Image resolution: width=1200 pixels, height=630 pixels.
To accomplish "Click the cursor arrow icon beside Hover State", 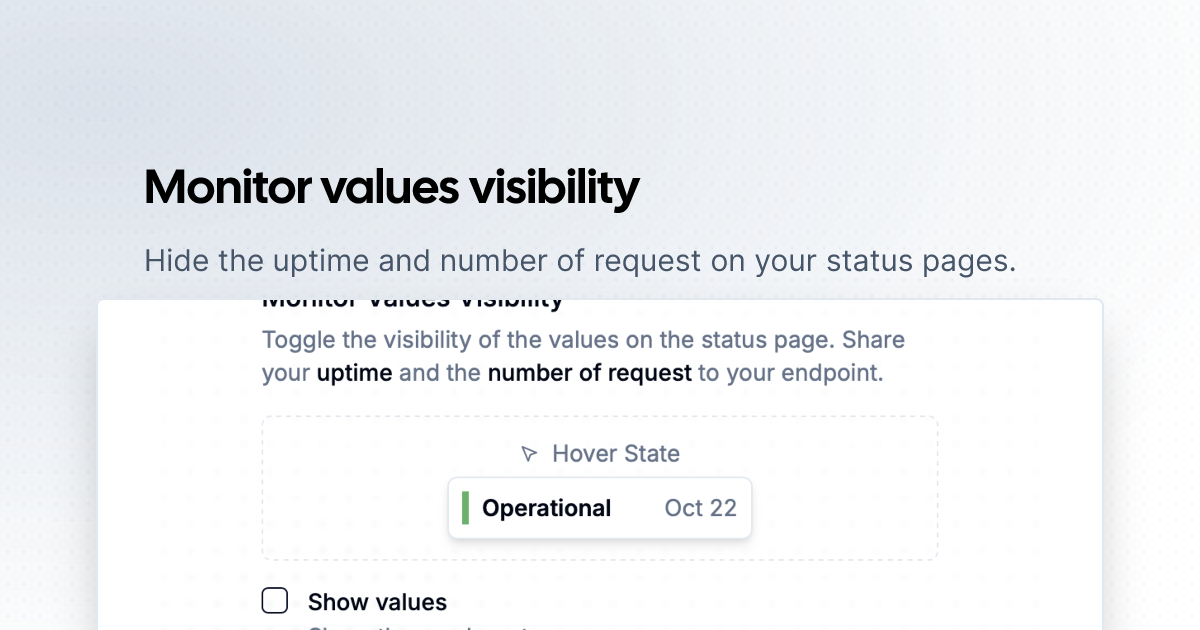I will pyautogui.click(x=530, y=453).
